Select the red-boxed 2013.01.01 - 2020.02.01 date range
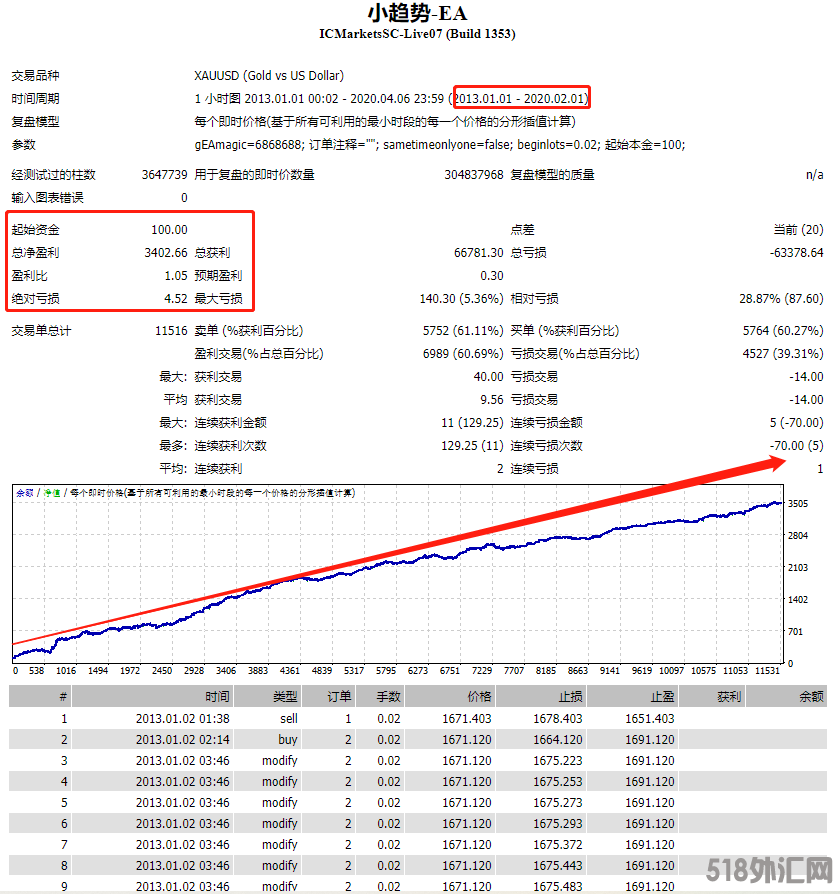The height and width of the screenshot is (894, 840). pos(521,98)
